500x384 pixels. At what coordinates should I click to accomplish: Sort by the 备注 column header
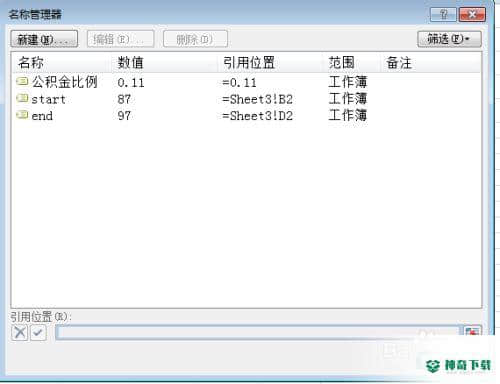click(430, 62)
